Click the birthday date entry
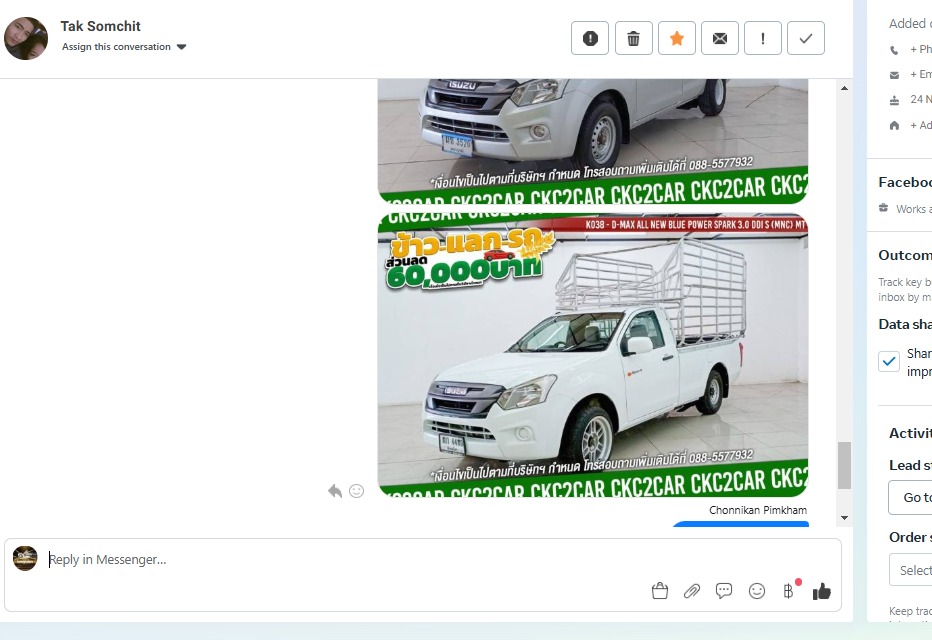This screenshot has height=640, width=932. point(921,99)
